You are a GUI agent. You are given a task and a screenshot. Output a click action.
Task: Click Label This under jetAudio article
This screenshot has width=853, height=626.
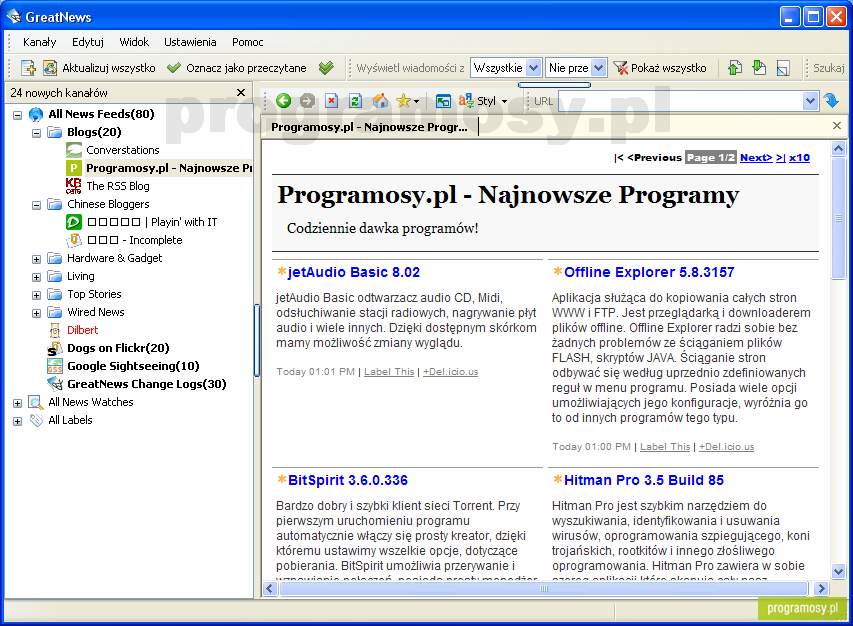click(389, 371)
